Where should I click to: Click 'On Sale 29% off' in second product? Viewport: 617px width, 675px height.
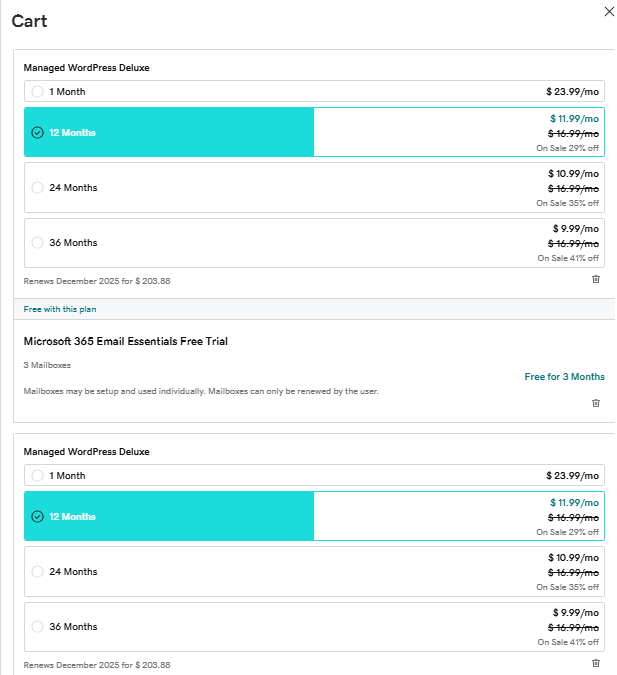click(x=567, y=532)
